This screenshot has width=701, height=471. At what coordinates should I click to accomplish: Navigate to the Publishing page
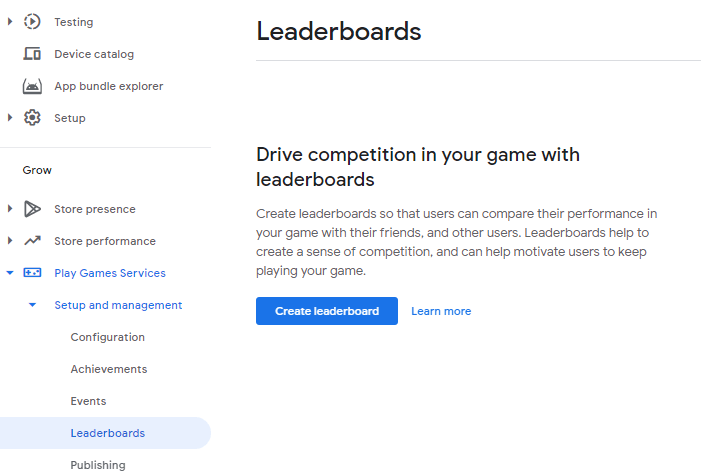[98, 464]
